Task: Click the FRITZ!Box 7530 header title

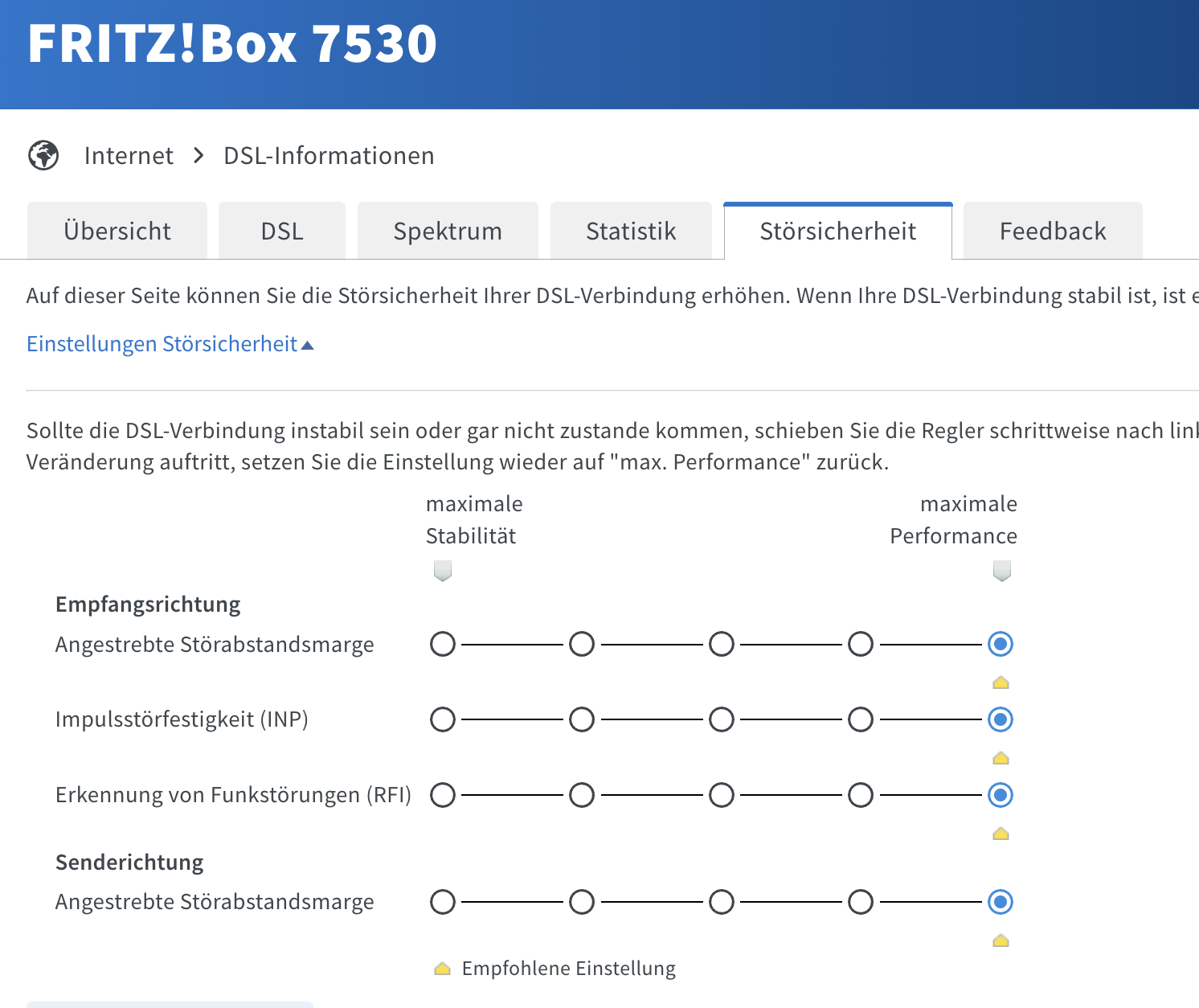Action: point(232,43)
